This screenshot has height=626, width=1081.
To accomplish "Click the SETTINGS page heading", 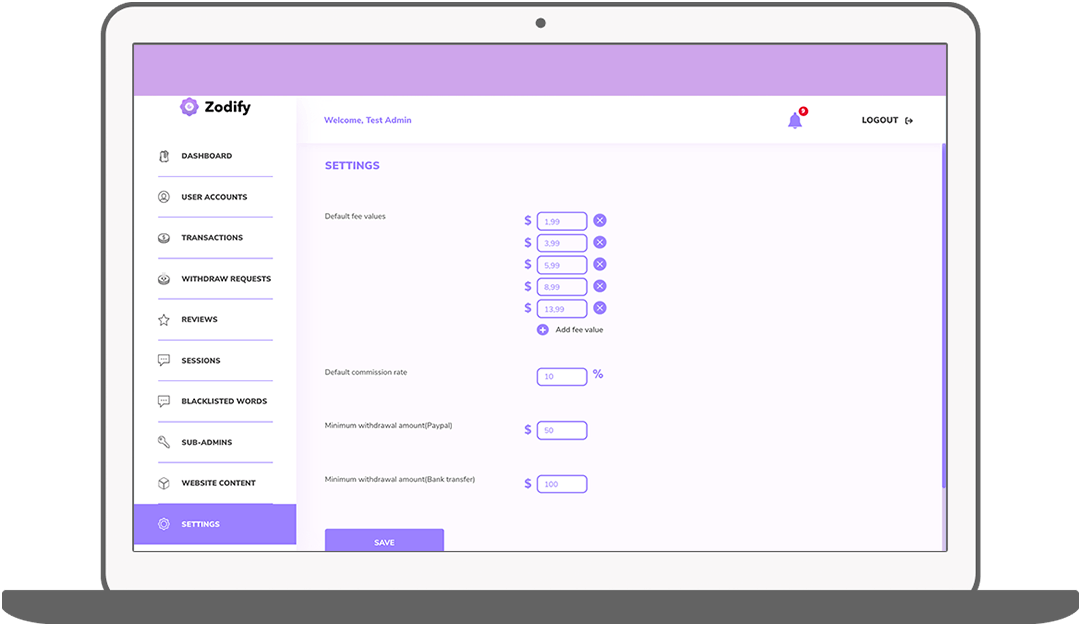I will pyautogui.click(x=352, y=165).
